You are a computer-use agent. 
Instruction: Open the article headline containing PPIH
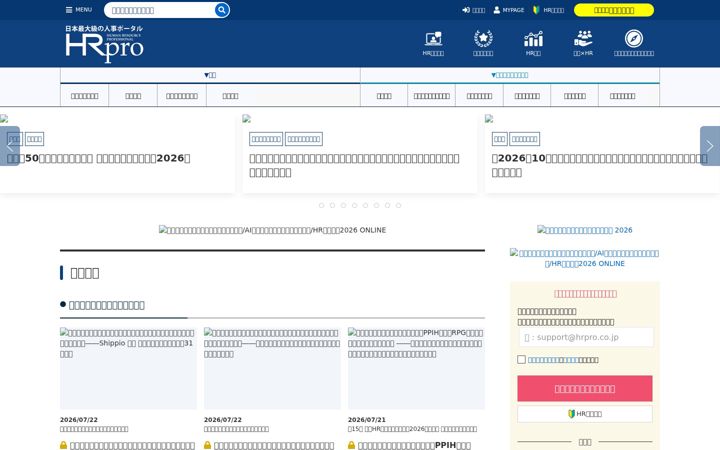pos(414,445)
